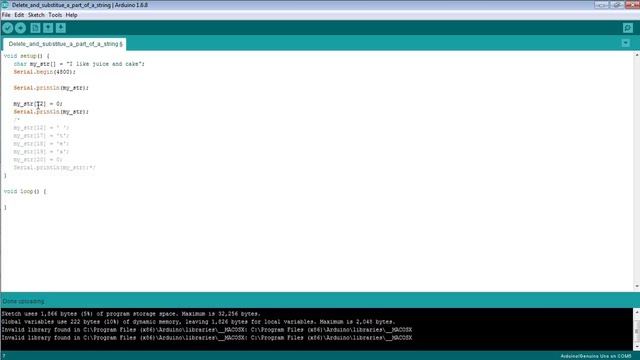This screenshot has height=360, width=640.
Task: Click the 'void setup() {' line
Action: [x=27, y=56]
